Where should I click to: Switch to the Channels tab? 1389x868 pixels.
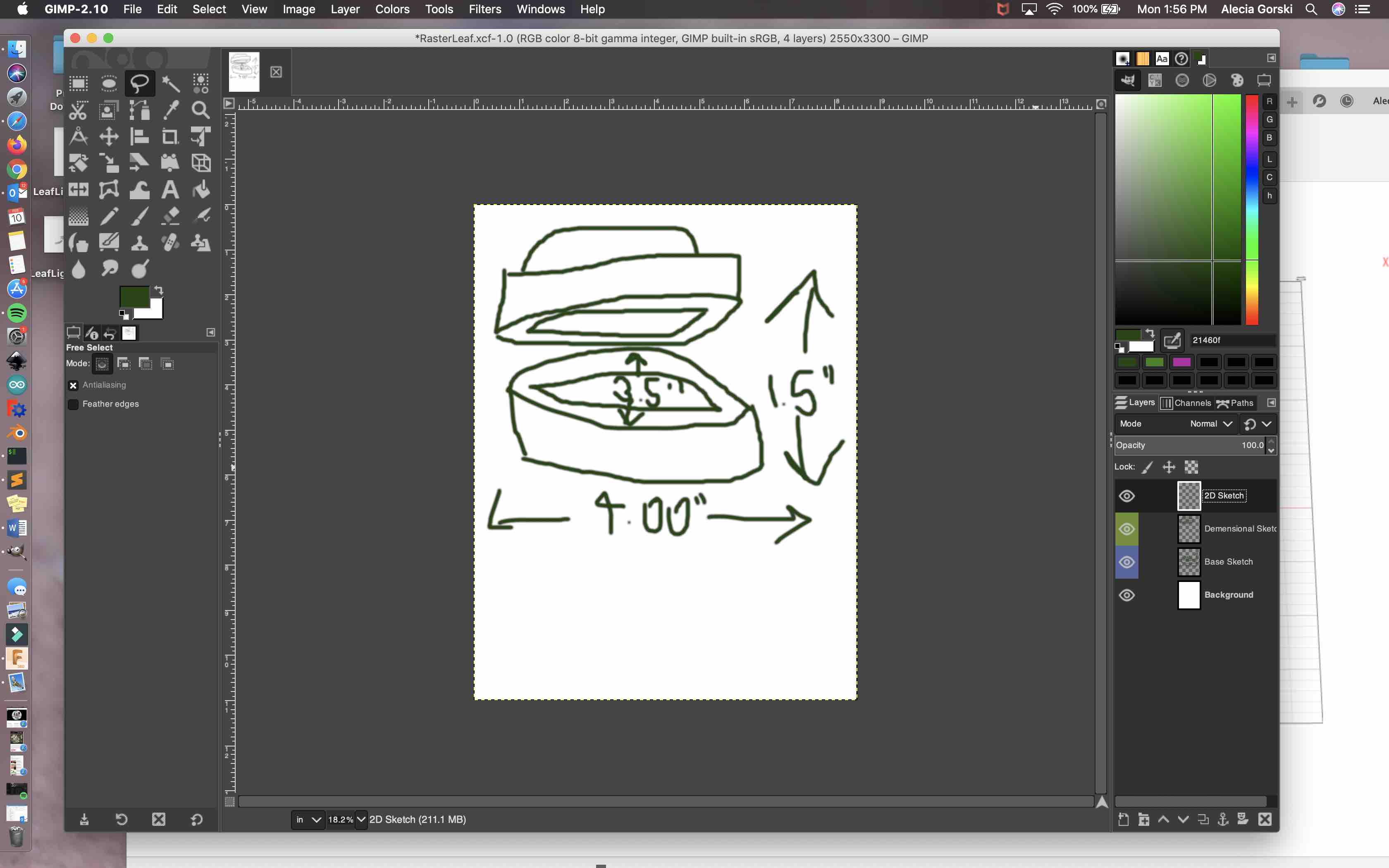point(1186,403)
